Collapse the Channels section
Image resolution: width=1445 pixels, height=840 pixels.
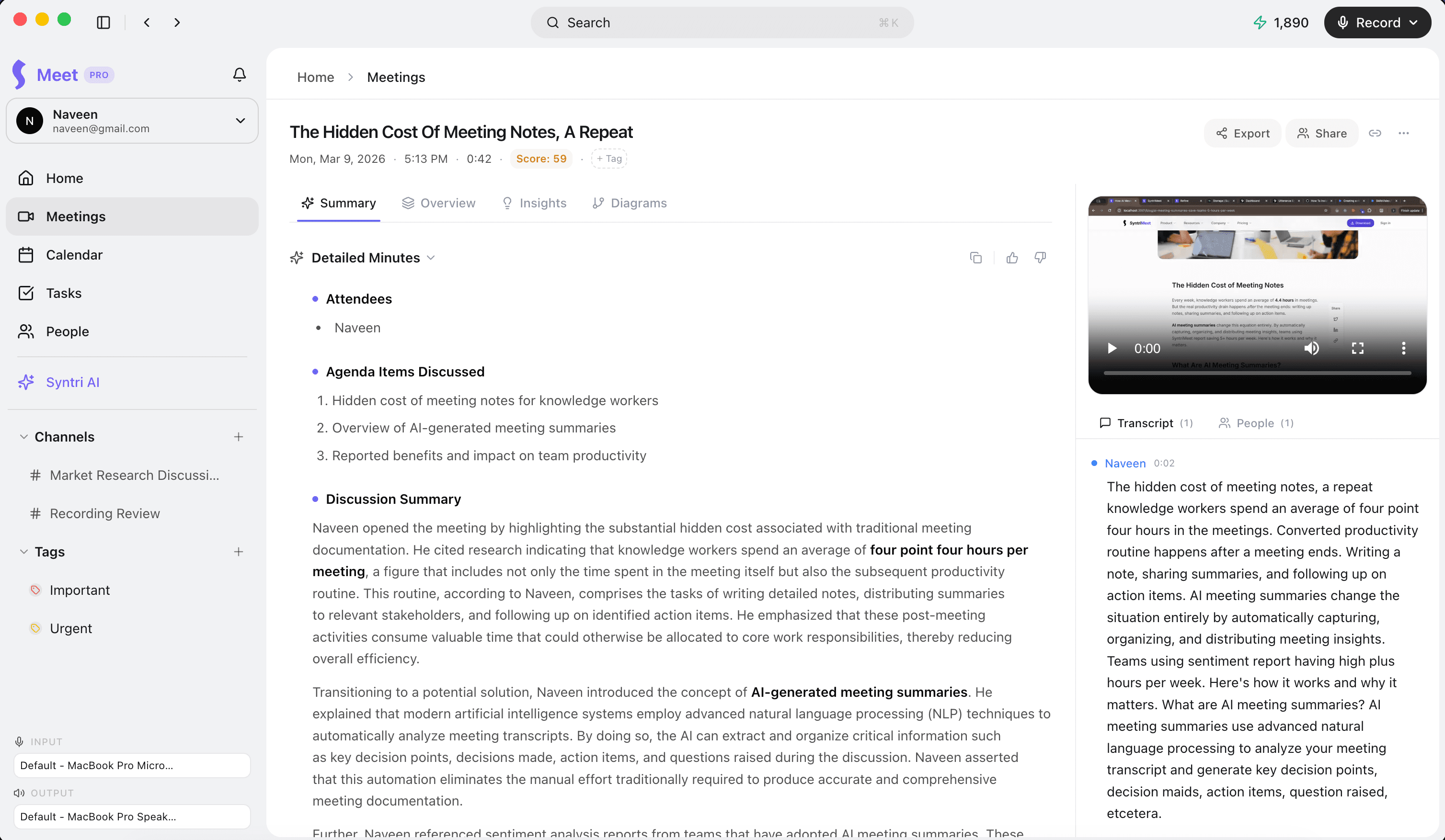pyautogui.click(x=24, y=437)
